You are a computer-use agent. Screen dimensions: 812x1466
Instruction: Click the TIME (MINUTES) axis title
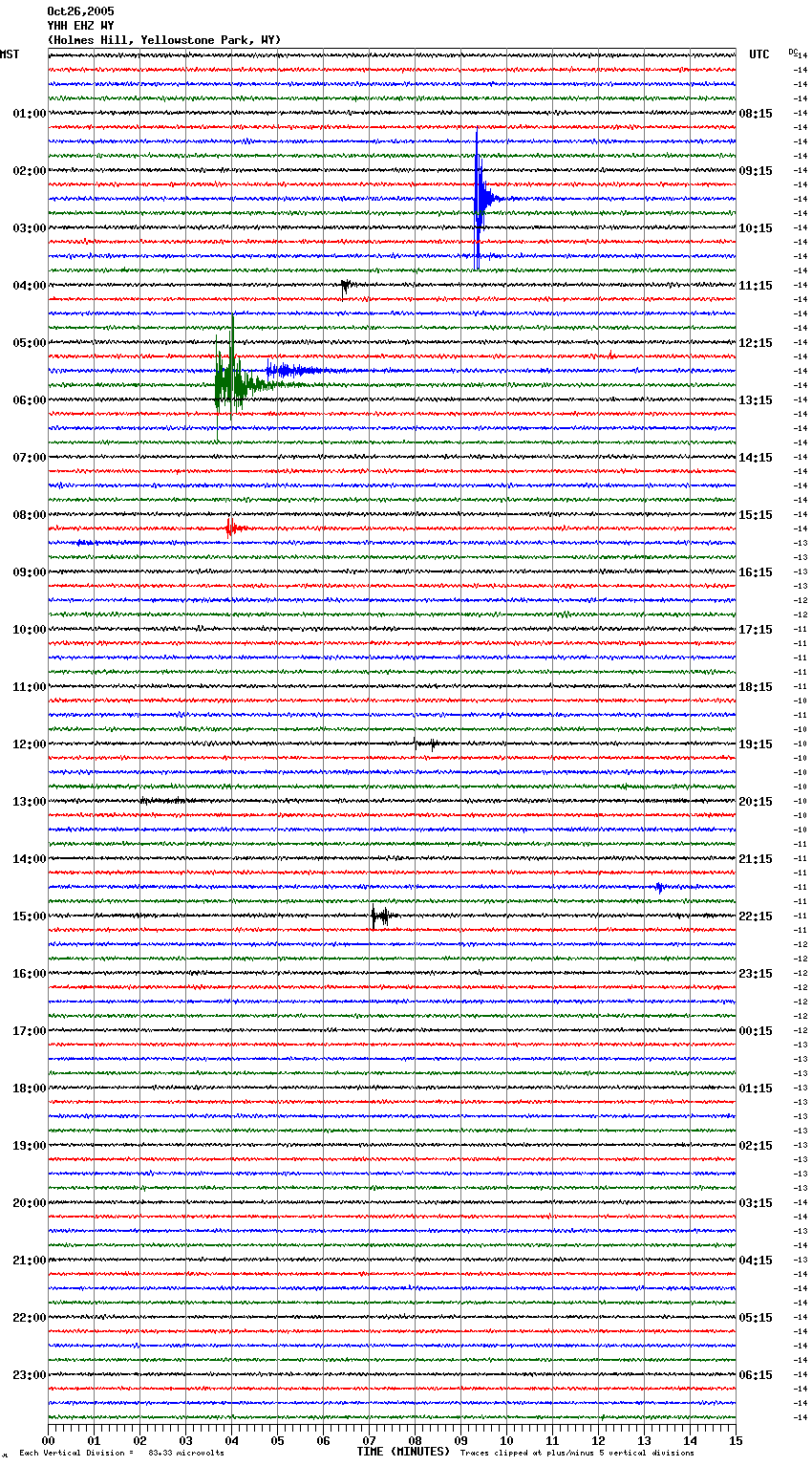click(403, 1452)
